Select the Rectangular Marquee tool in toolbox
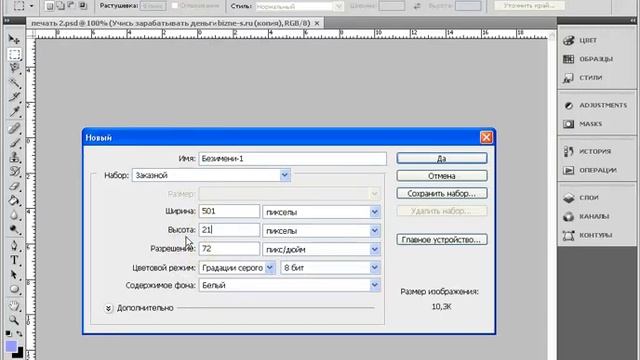640x360 pixels. click(14, 54)
